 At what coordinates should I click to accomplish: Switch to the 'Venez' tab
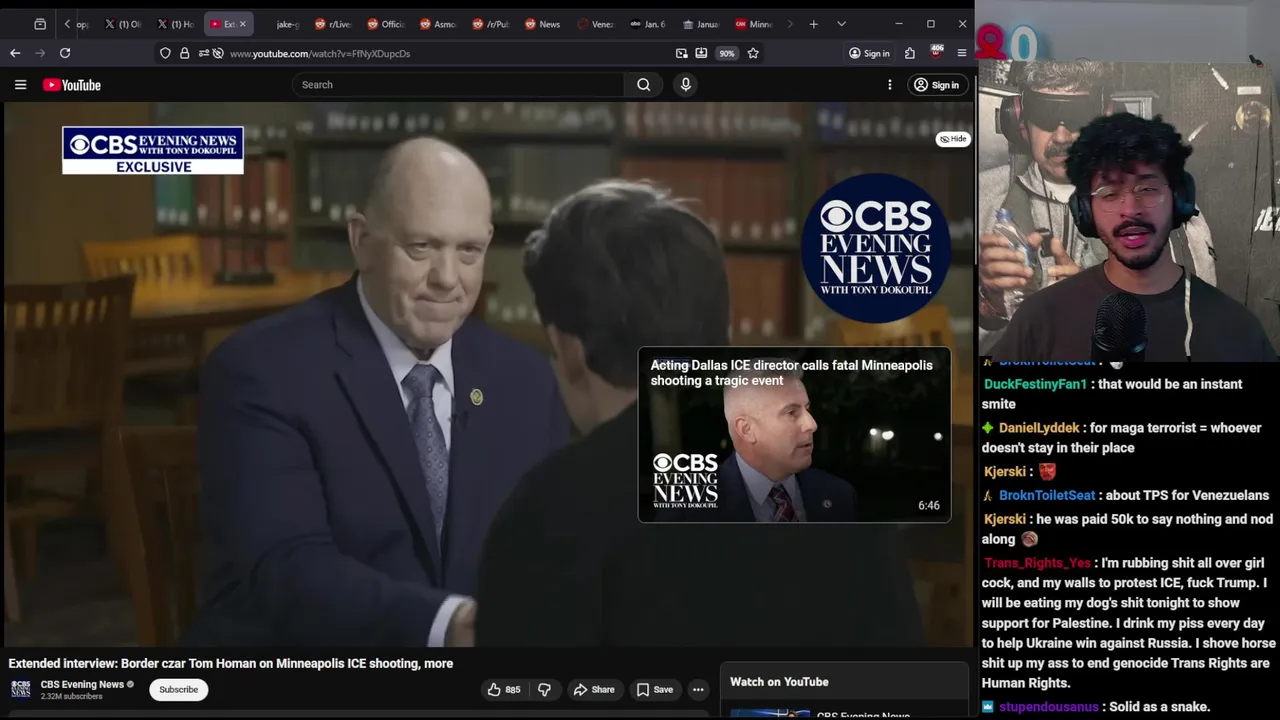pyautogui.click(x=595, y=24)
